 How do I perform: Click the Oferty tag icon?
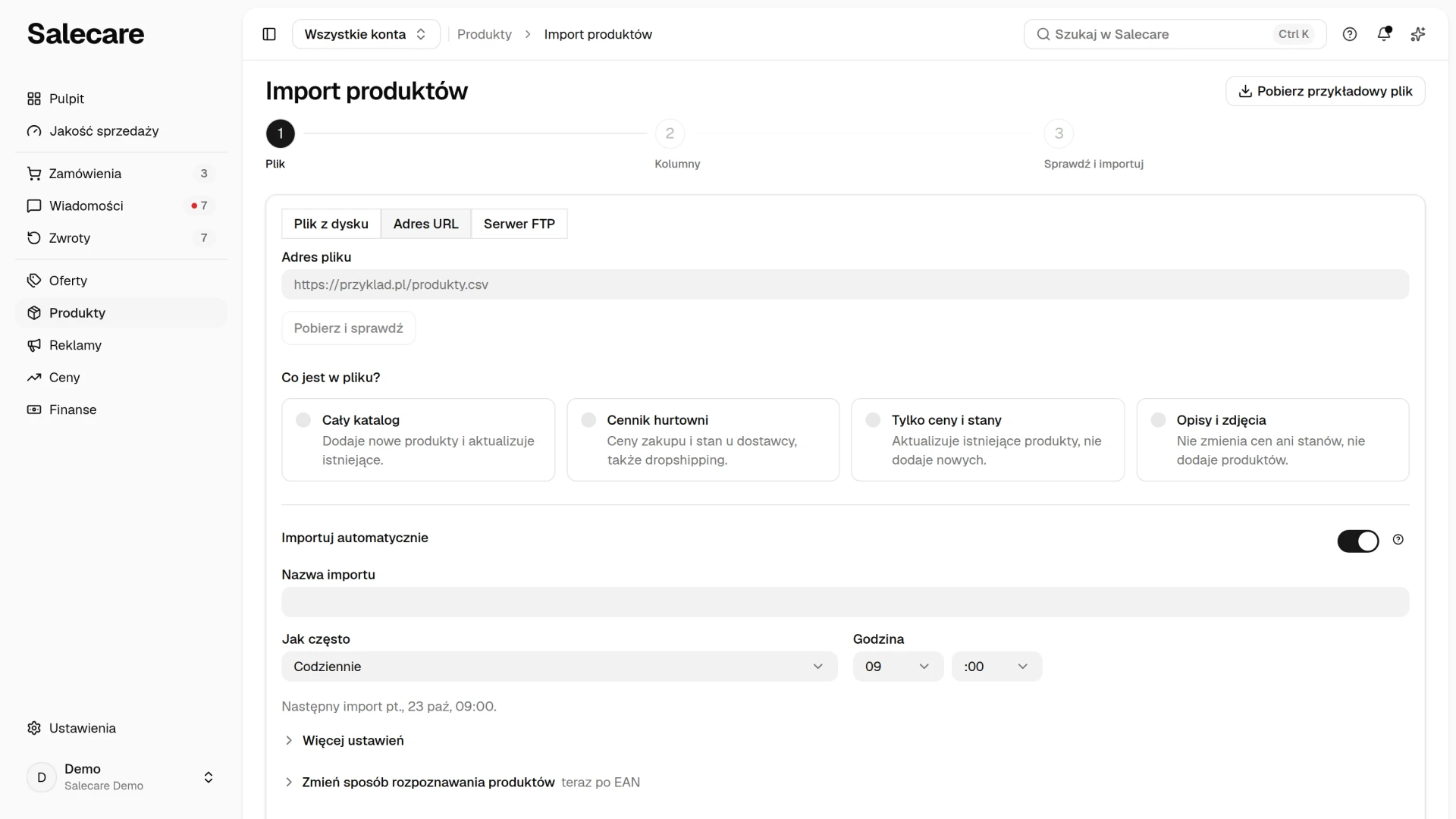pyautogui.click(x=34, y=281)
